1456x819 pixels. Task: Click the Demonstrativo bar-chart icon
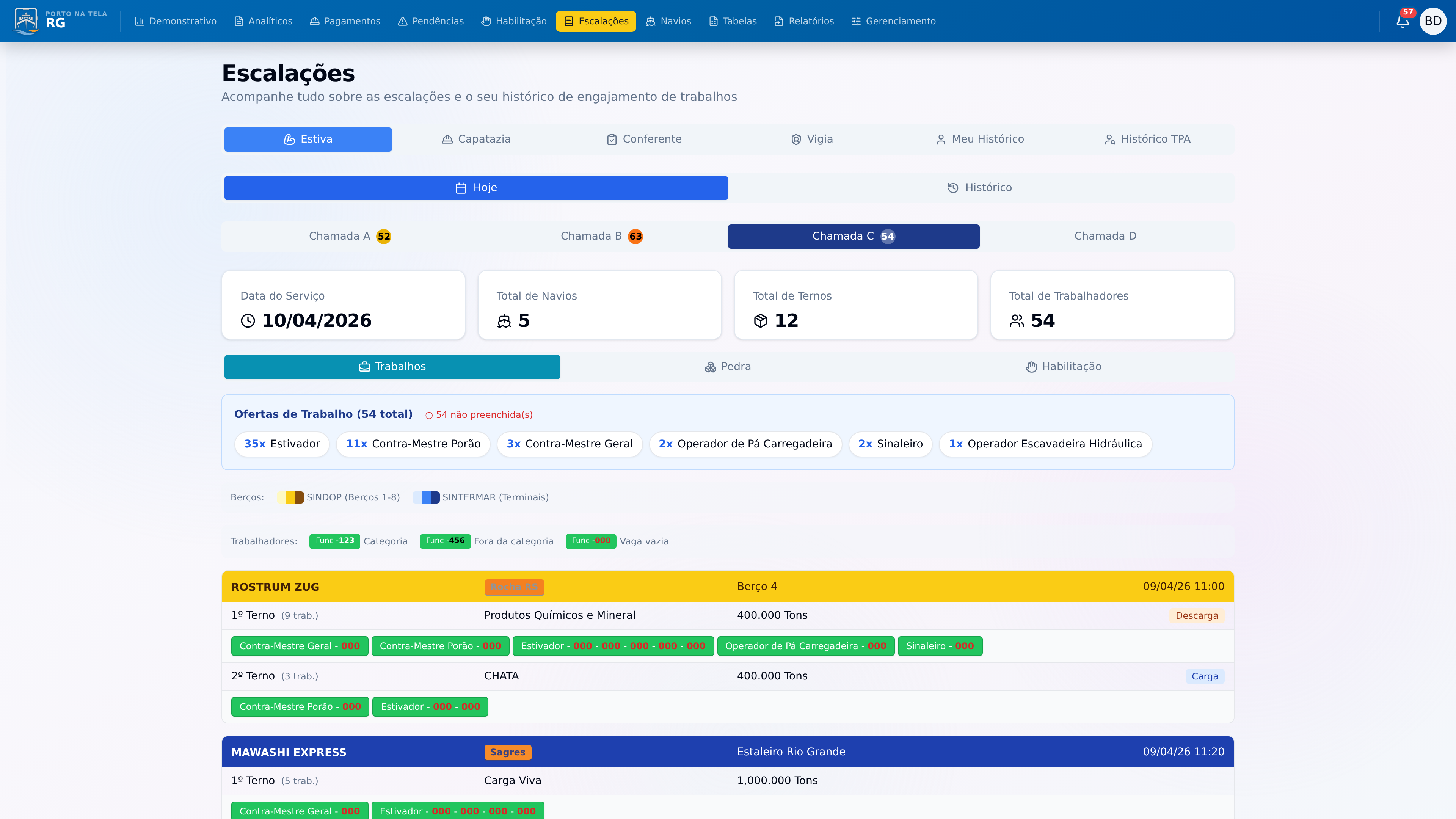click(140, 21)
